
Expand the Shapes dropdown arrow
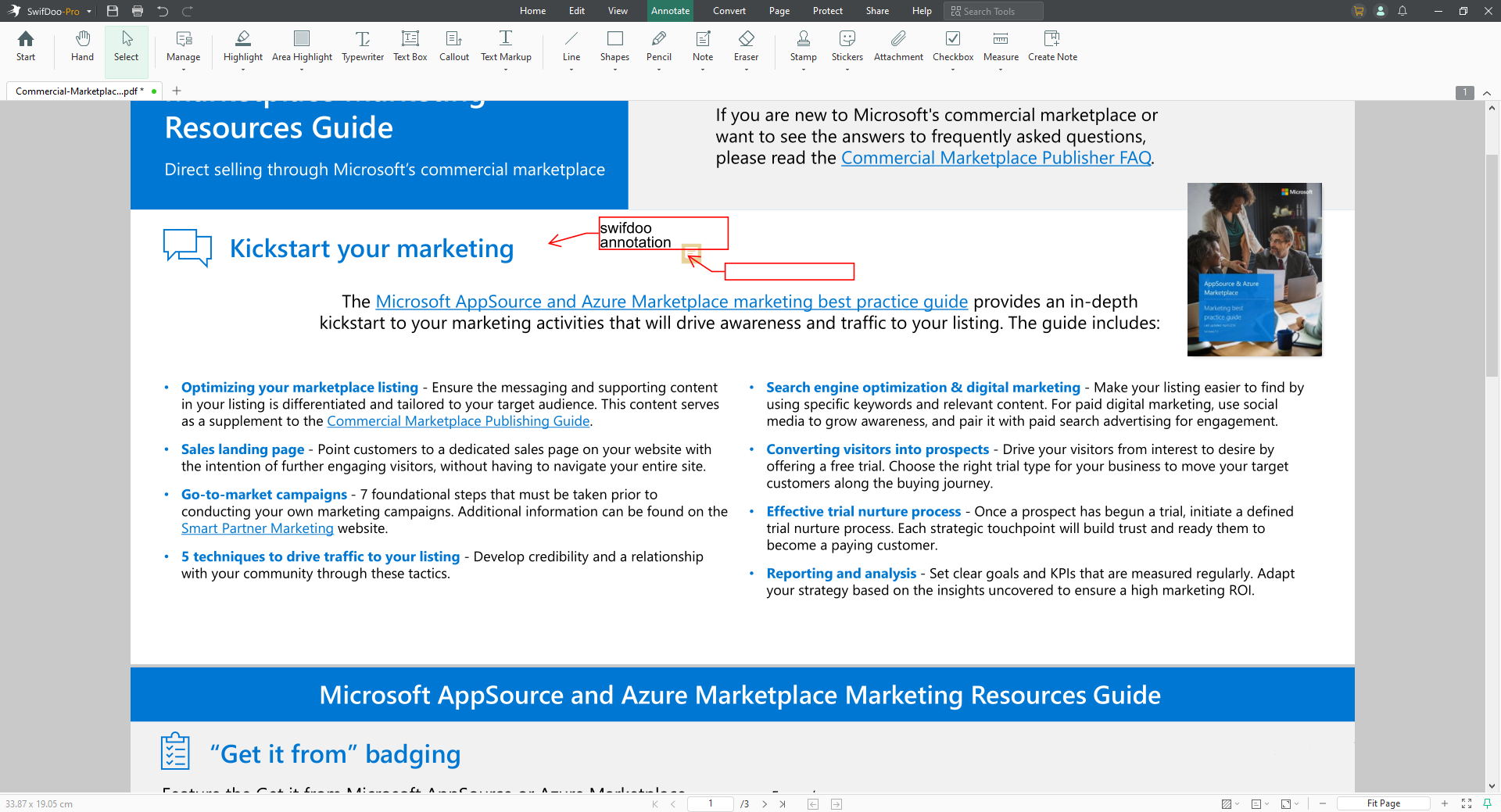coord(614,70)
